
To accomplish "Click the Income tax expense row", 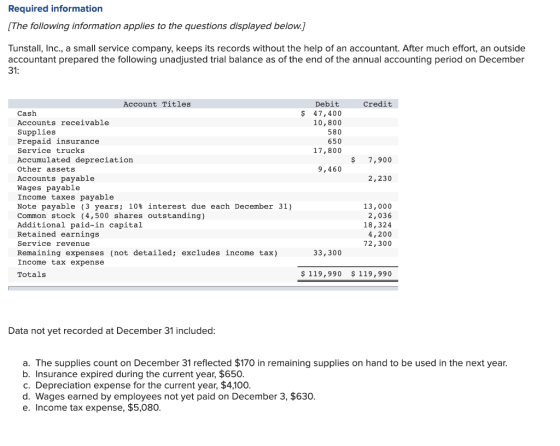I will (x=203, y=262).
